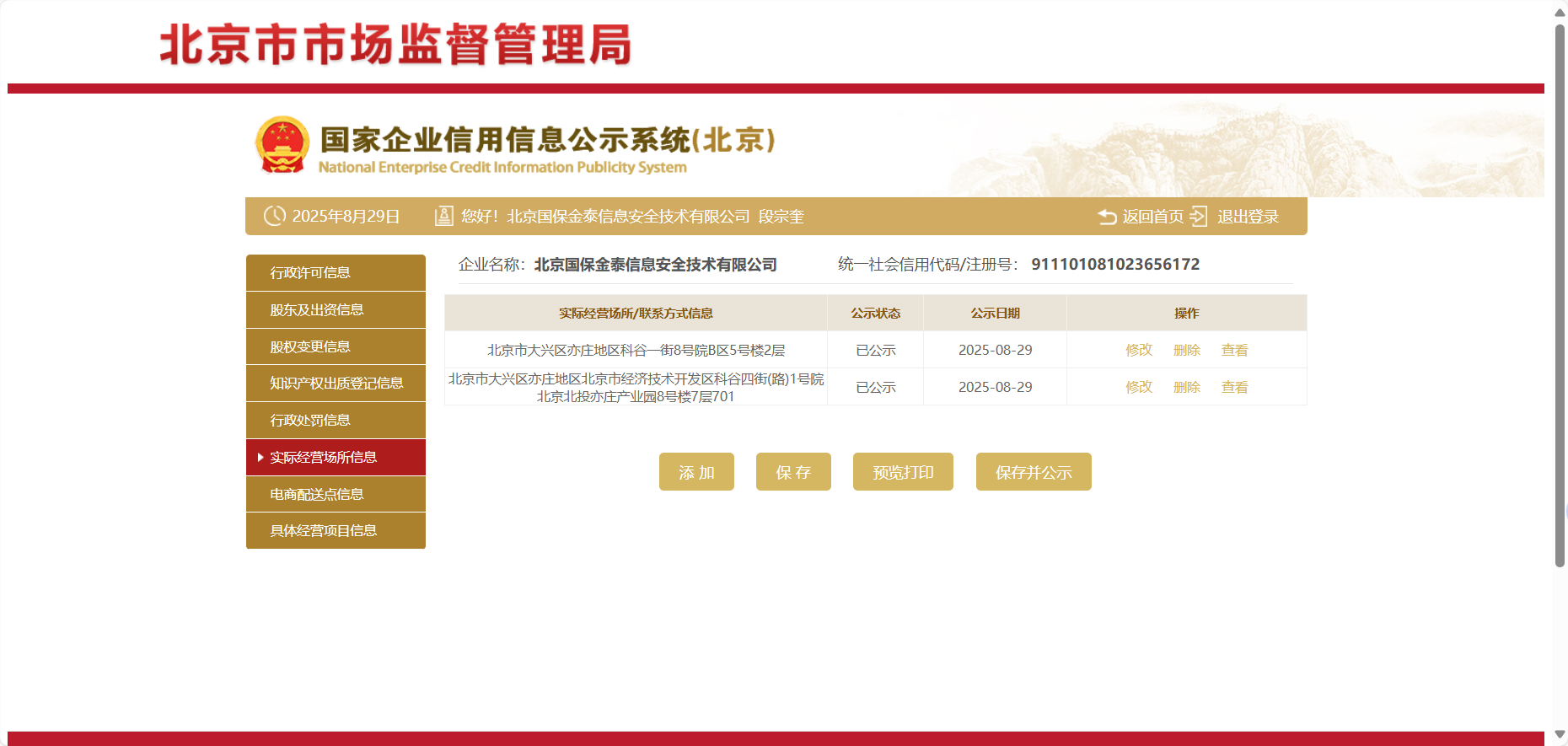1568x746 pixels.
Task: Click the 返回首页 link
Action: (1152, 217)
